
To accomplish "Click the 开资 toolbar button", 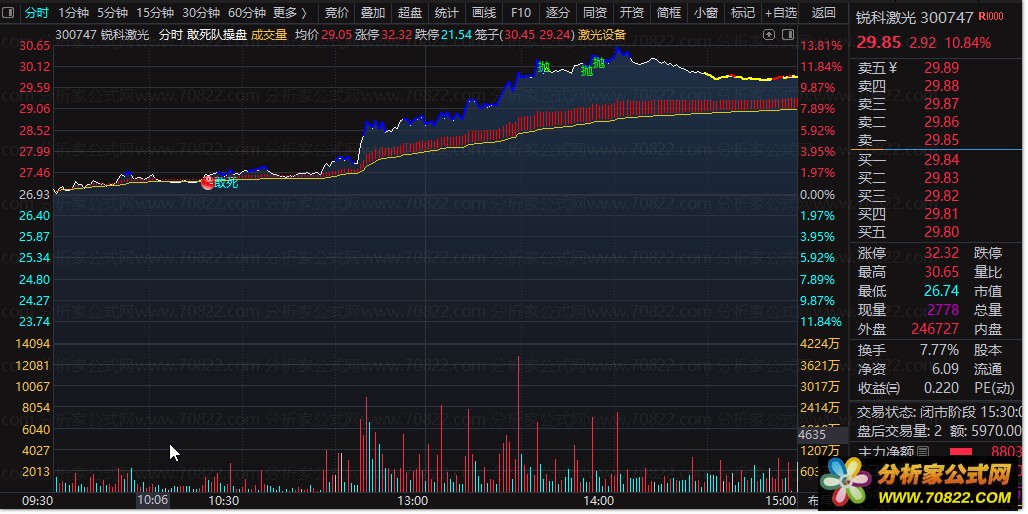I will click(632, 12).
